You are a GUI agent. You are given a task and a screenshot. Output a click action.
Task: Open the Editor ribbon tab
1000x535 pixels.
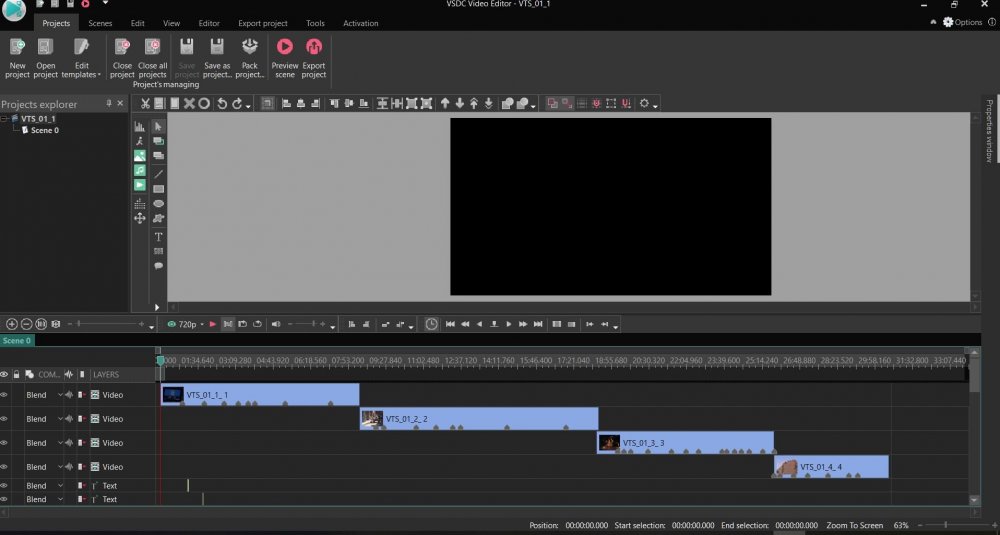pyautogui.click(x=209, y=23)
